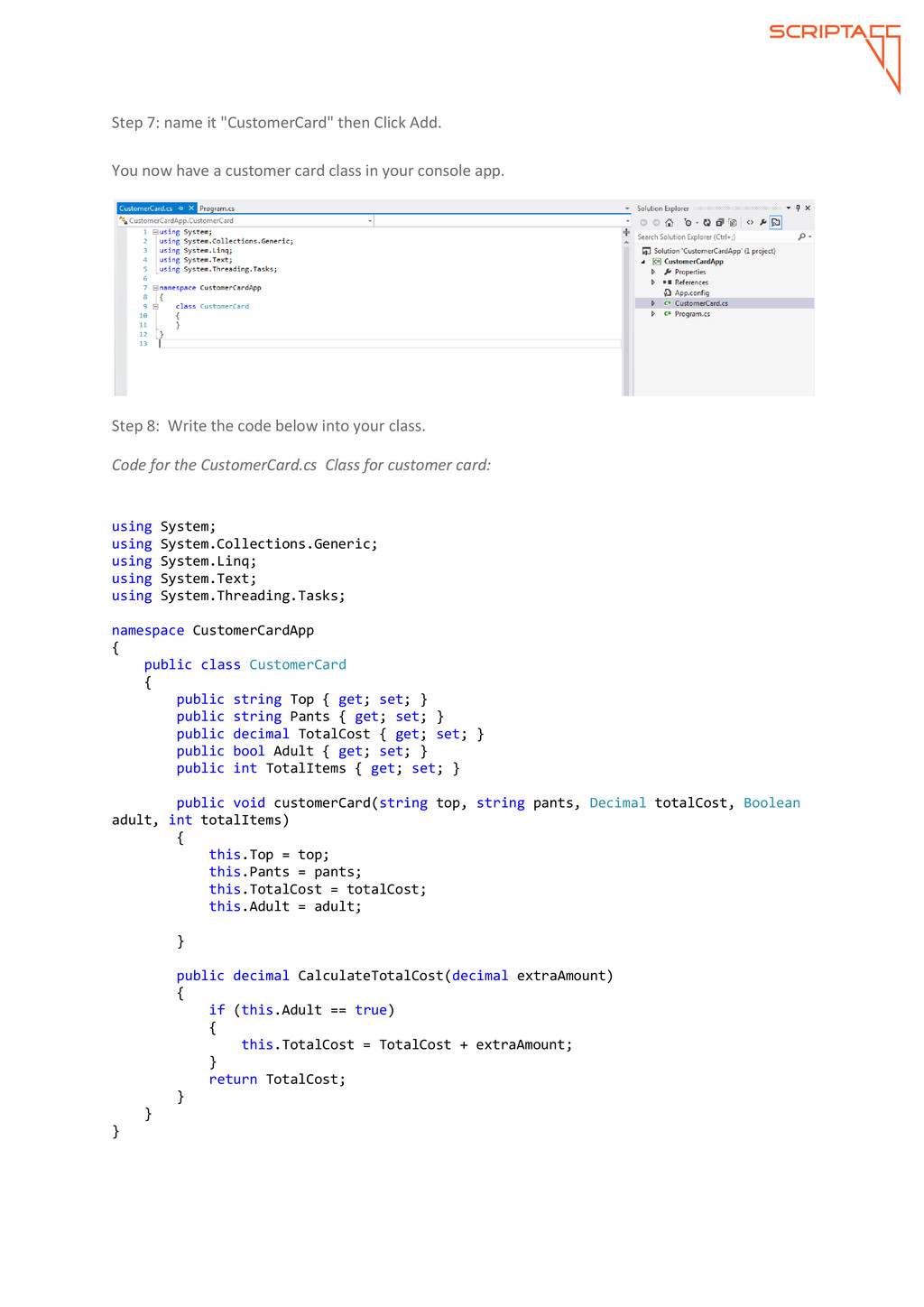Pin the Solution Explorer panel with auto-hide pin
The width and height of the screenshot is (924, 1307).
pos(798,208)
